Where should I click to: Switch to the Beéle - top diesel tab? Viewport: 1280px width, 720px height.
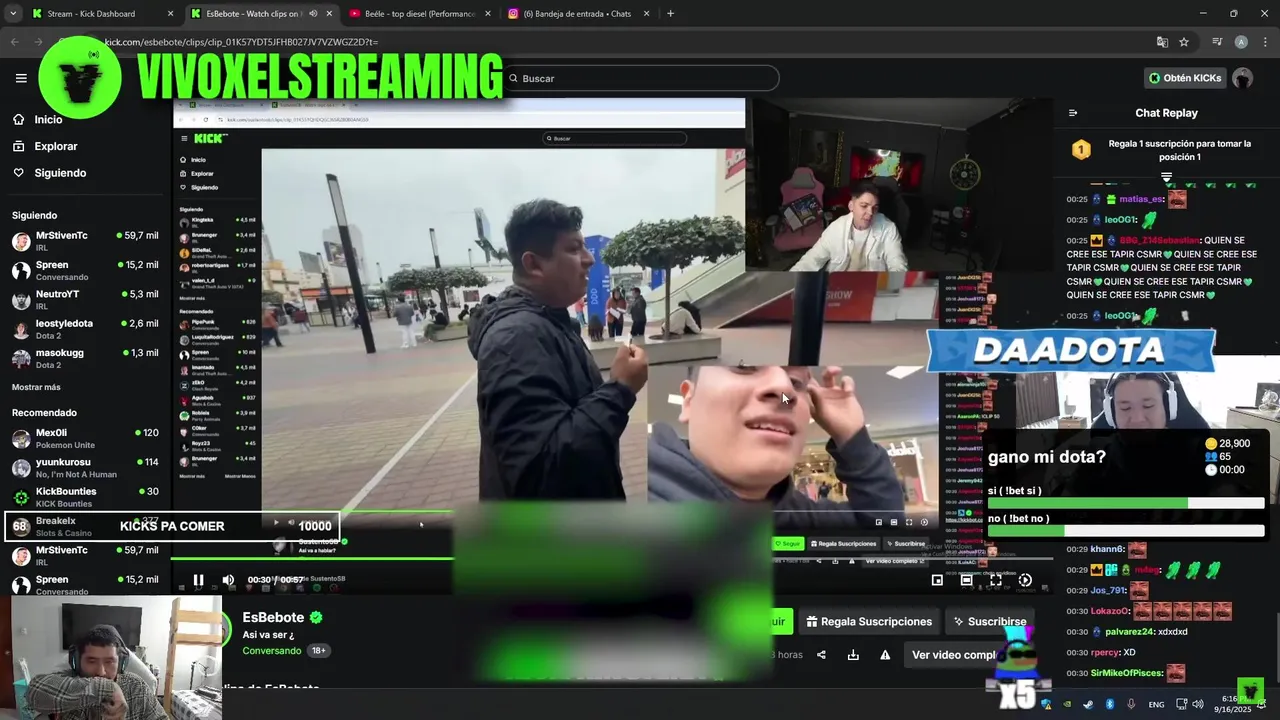[418, 14]
